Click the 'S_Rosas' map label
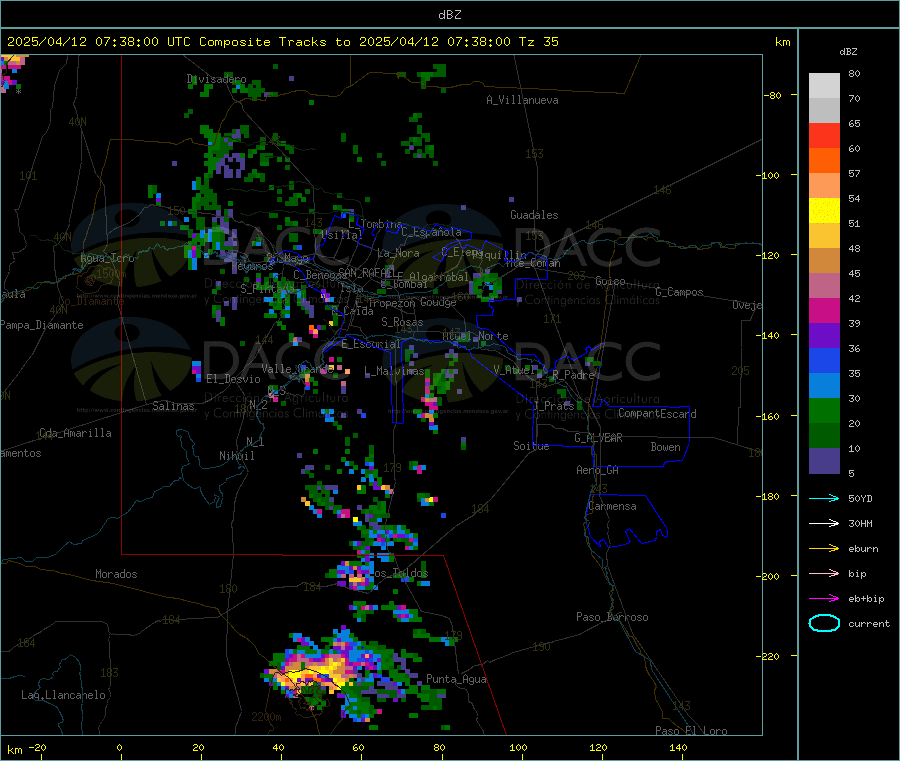The image size is (900, 761). [402, 322]
